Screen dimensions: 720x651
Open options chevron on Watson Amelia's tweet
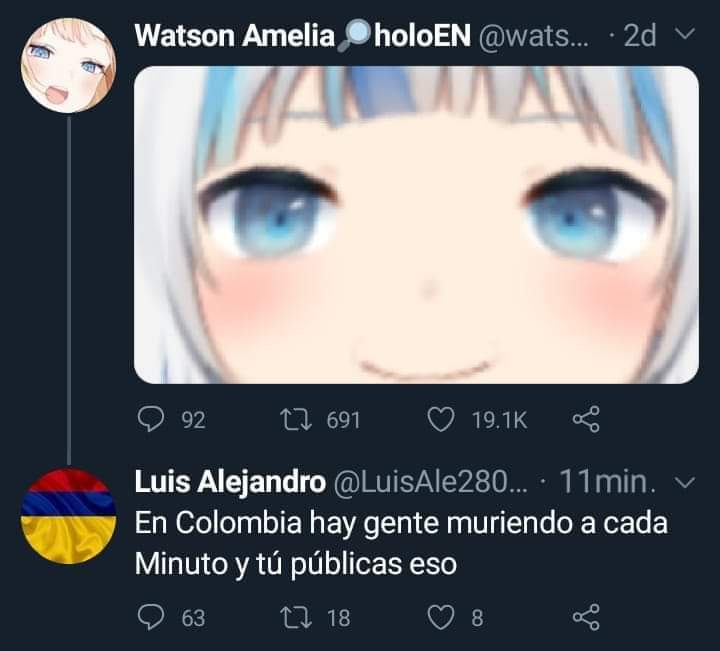pyautogui.click(x=684, y=34)
